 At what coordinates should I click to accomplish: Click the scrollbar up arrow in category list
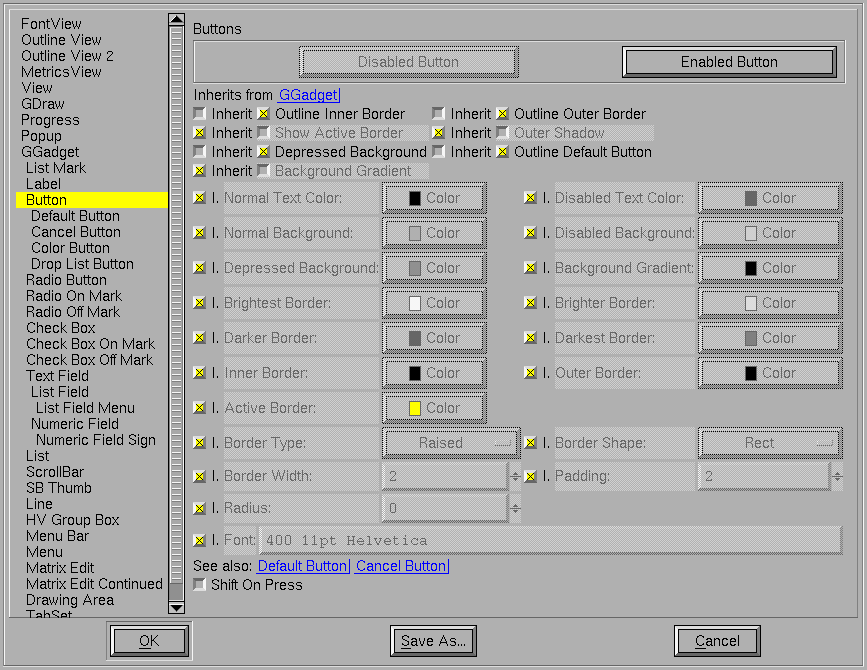[x=176, y=19]
